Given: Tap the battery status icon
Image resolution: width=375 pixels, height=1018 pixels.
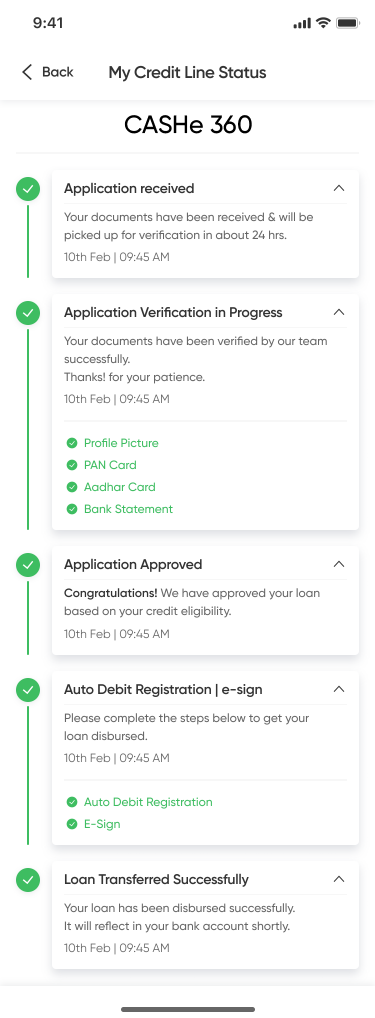Looking at the screenshot, I should pos(347,23).
